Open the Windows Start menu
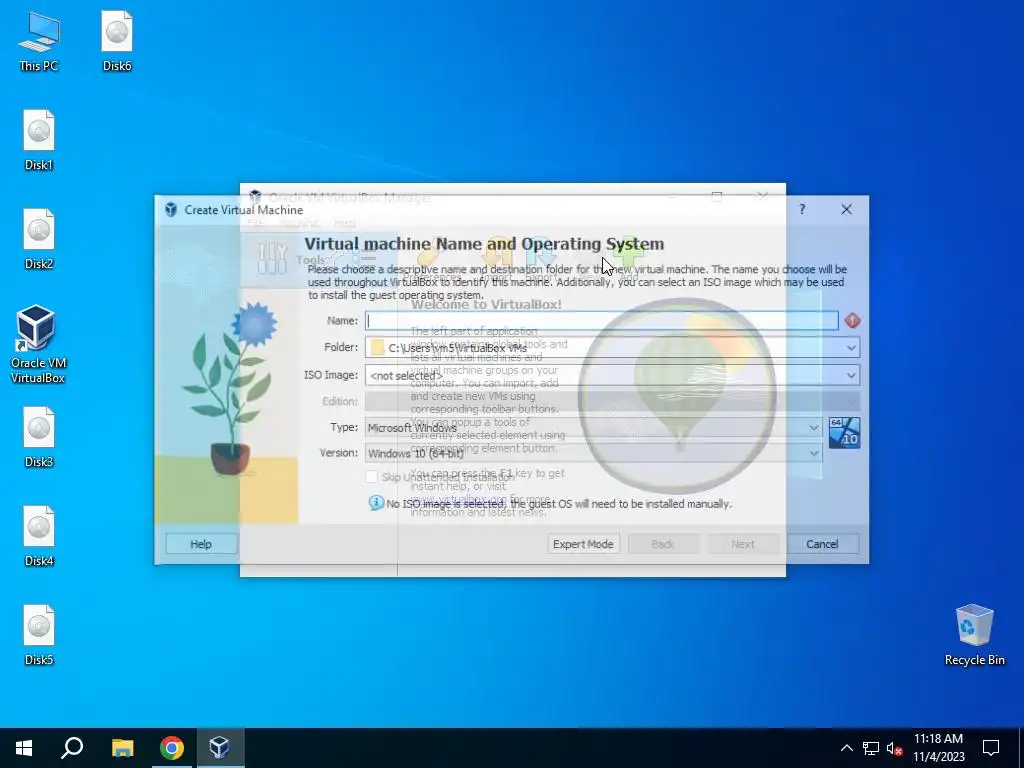The image size is (1024, 768). point(24,748)
